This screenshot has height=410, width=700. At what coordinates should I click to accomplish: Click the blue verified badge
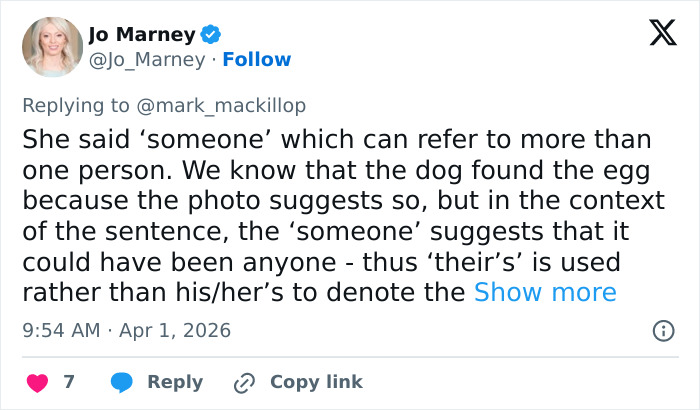(211, 34)
